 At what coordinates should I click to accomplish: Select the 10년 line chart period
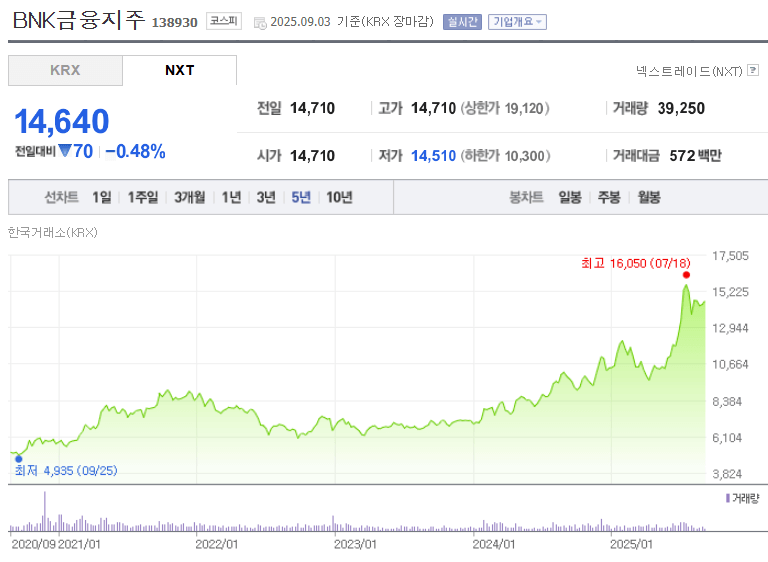[x=339, y=197]
